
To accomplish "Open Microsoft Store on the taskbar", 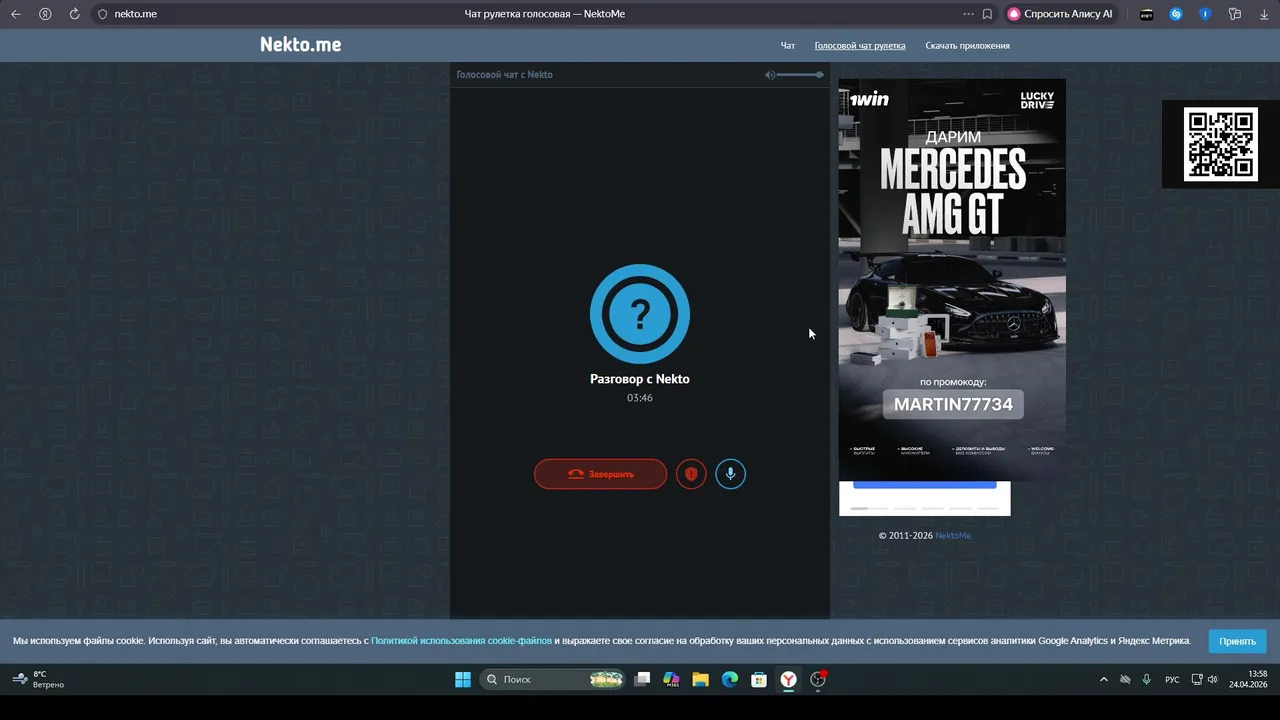I will pyautogui.click(x=759, y=680).
